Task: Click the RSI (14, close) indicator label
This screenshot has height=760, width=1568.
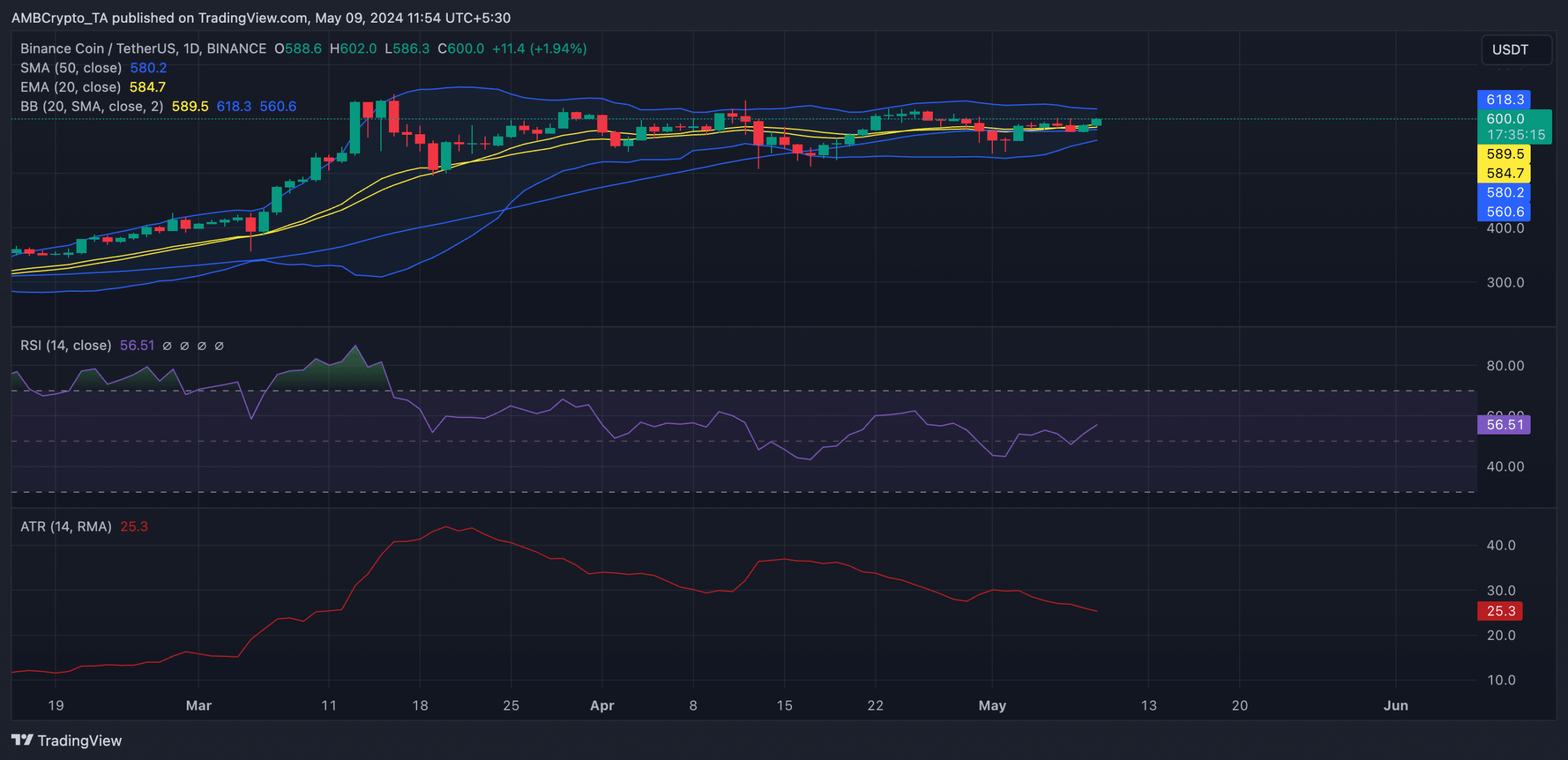Action: 66,346
